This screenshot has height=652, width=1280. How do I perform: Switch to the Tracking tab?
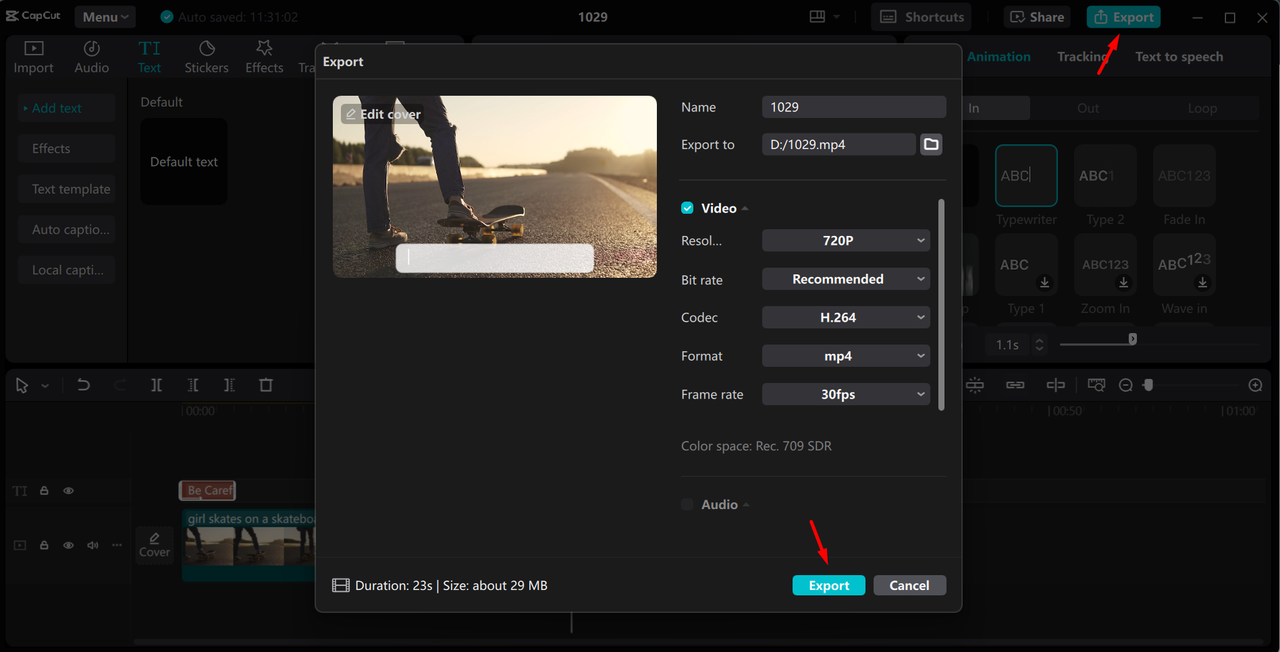pos(1082,57)
